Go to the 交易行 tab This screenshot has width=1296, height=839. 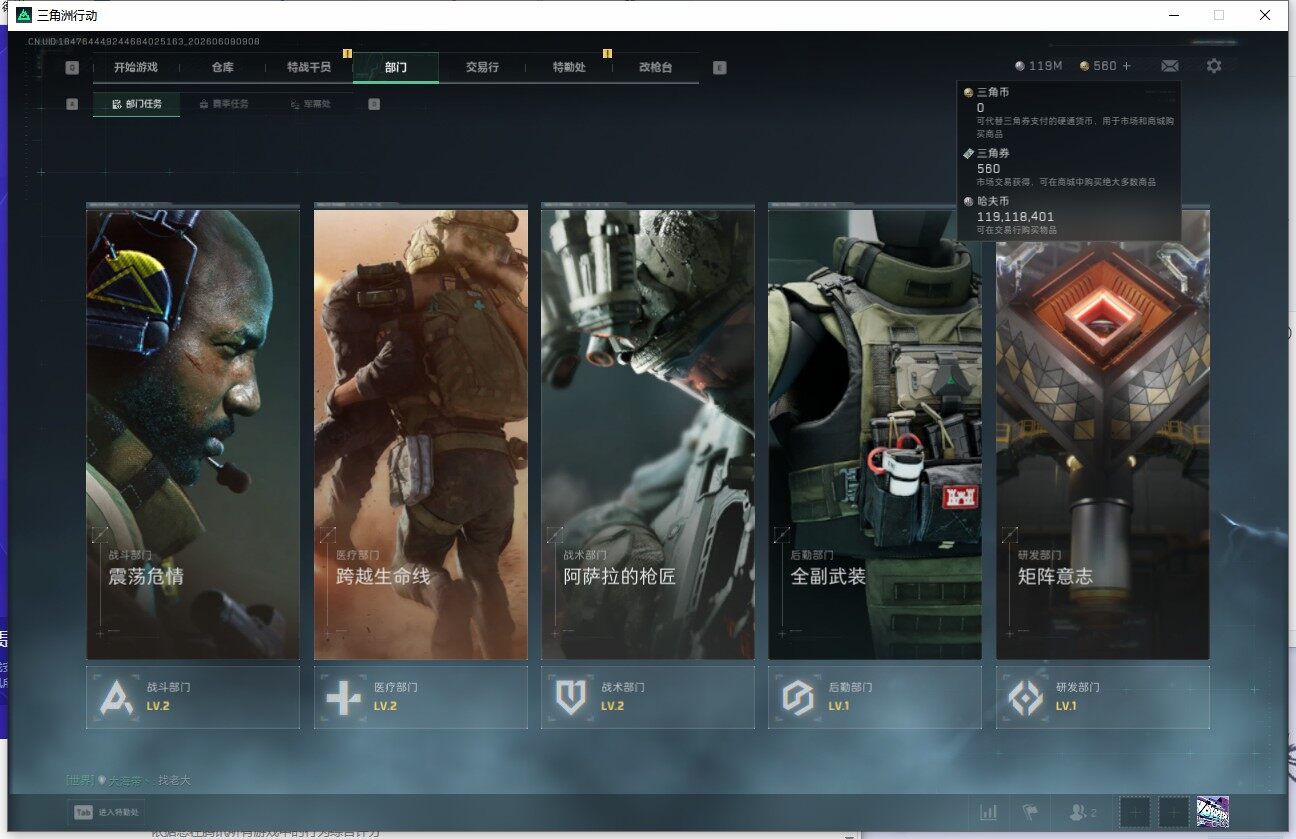(x=482, y=68)
